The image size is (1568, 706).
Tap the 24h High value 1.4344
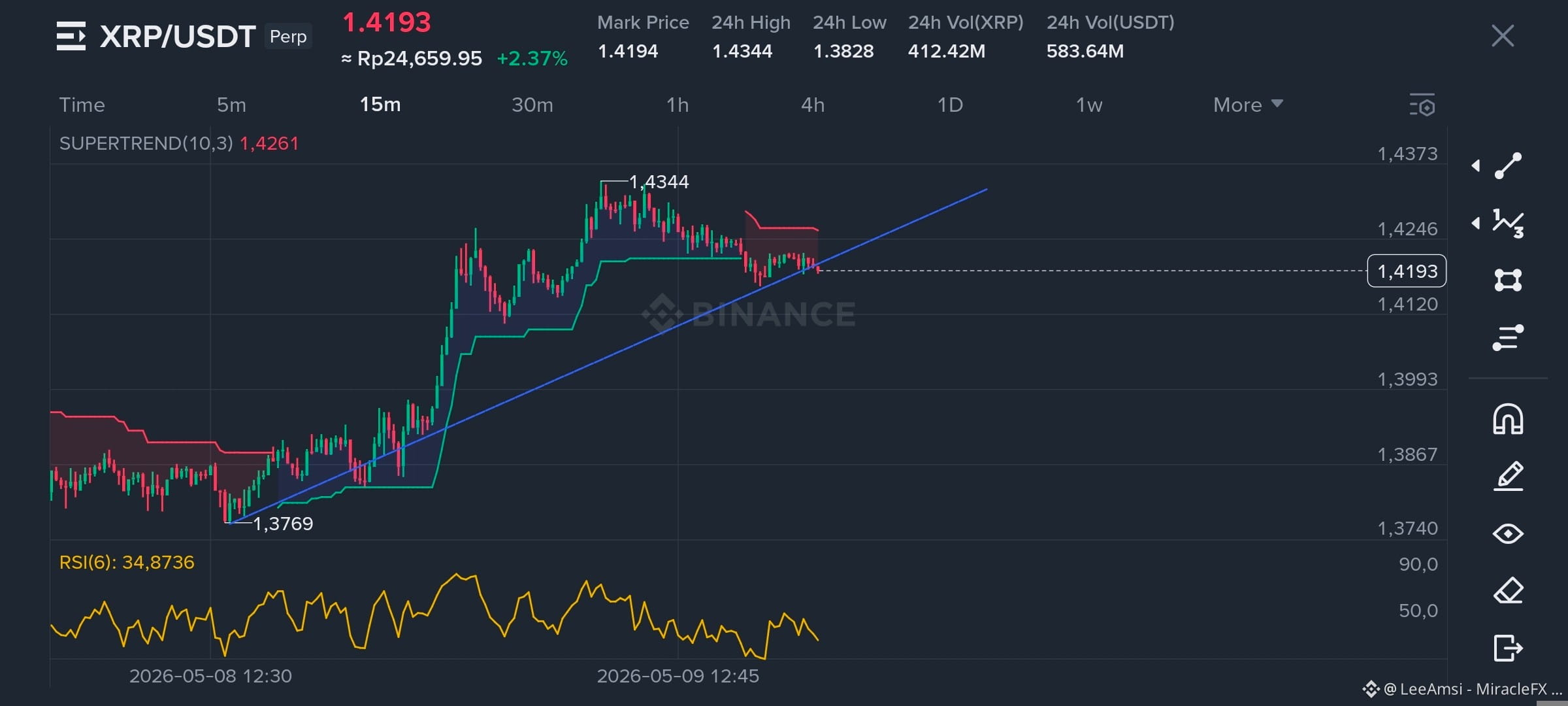click(x=742, y=51)
